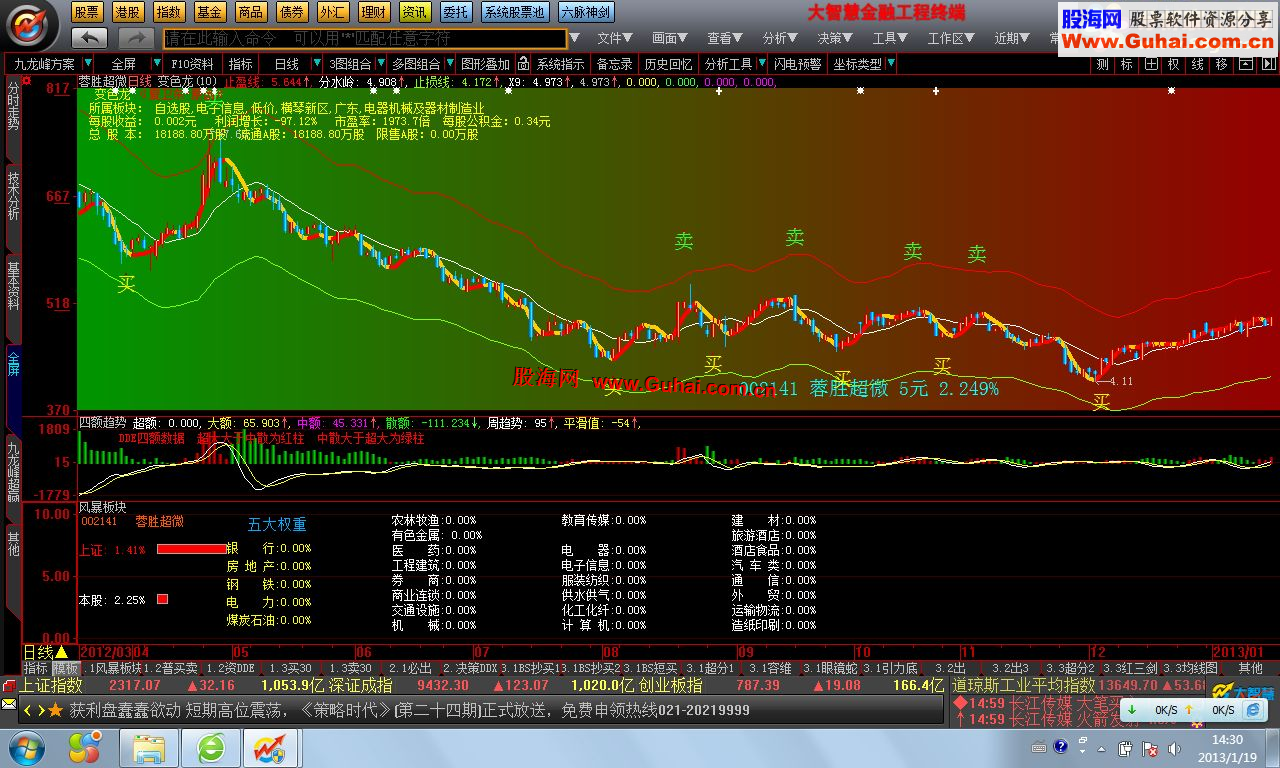Open the mail envelope icon in the news bar

tap(9, 706)
